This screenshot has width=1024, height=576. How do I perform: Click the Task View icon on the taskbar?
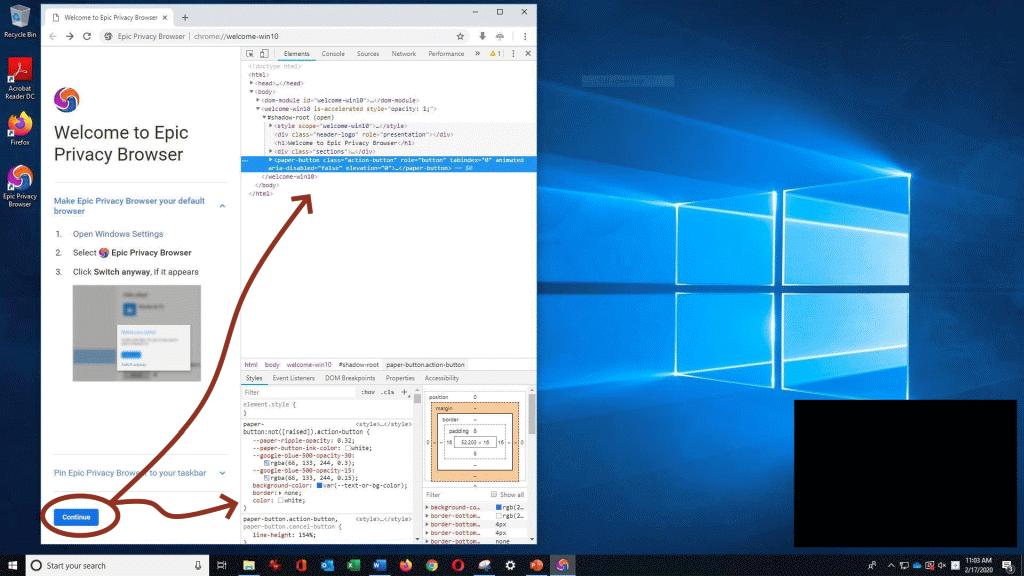pos(221,566)
